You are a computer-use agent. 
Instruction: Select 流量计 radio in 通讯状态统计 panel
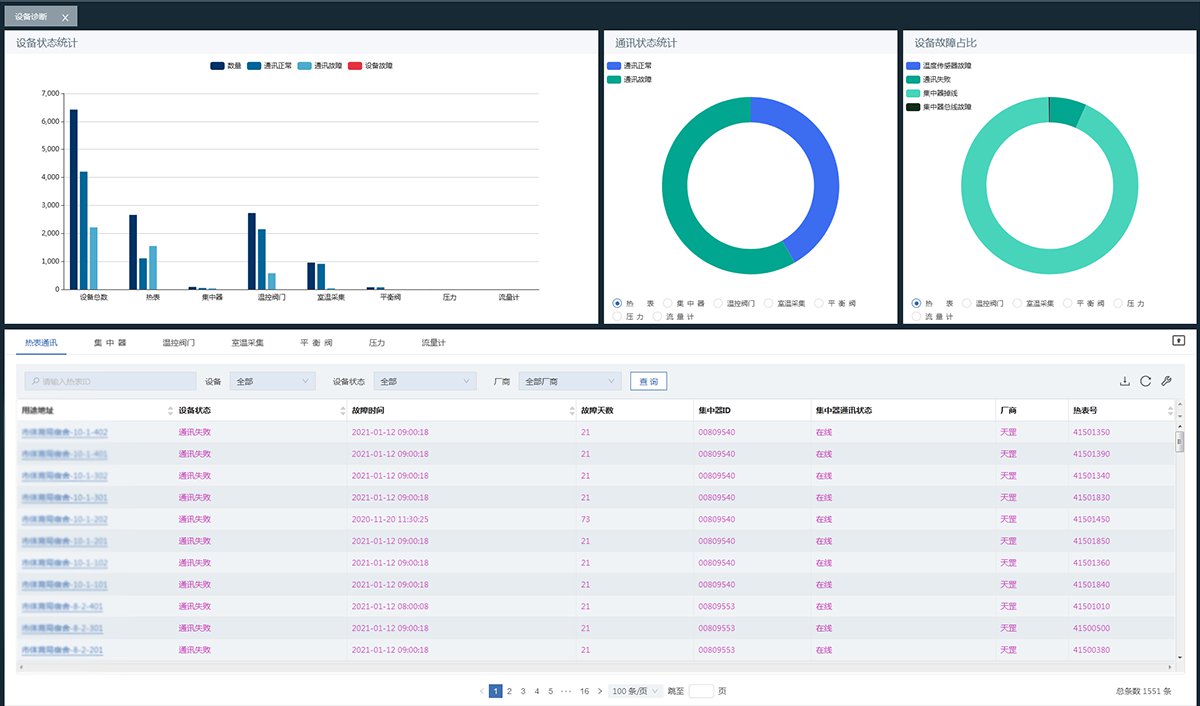pyautogui.click(x=658, y=316)
